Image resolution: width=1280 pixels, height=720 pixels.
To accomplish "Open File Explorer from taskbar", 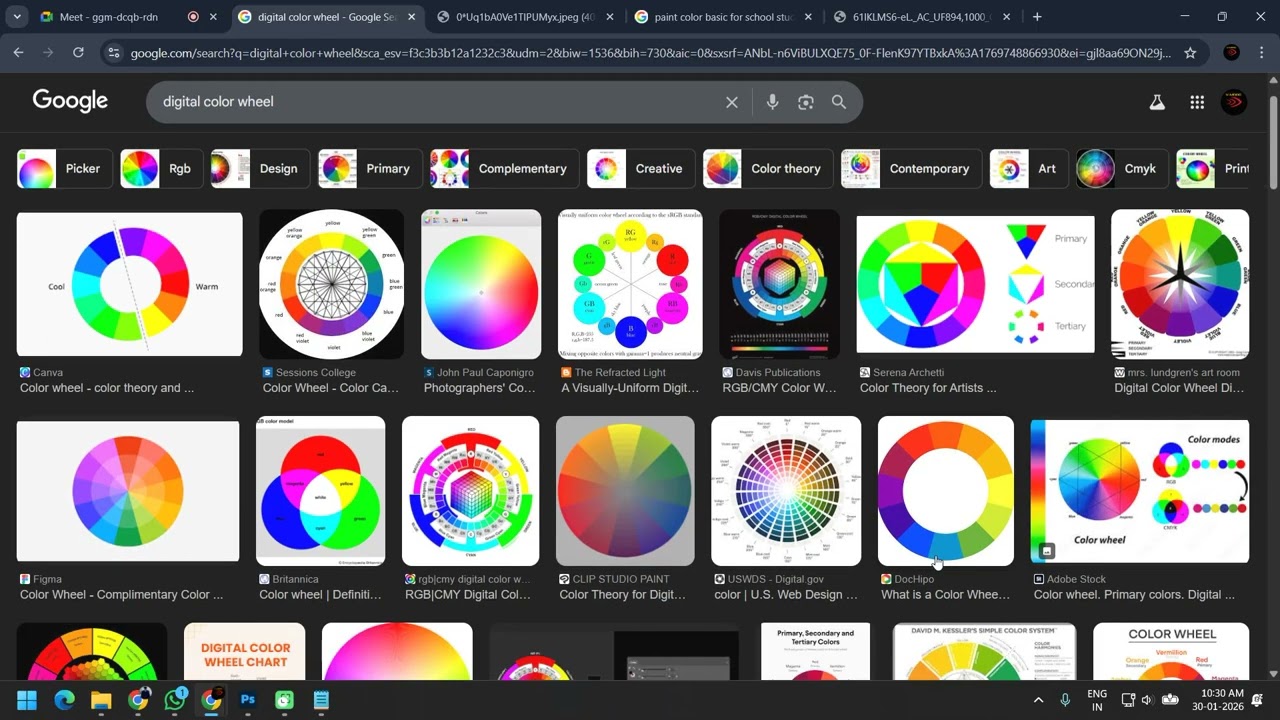I will pos(101,700).
